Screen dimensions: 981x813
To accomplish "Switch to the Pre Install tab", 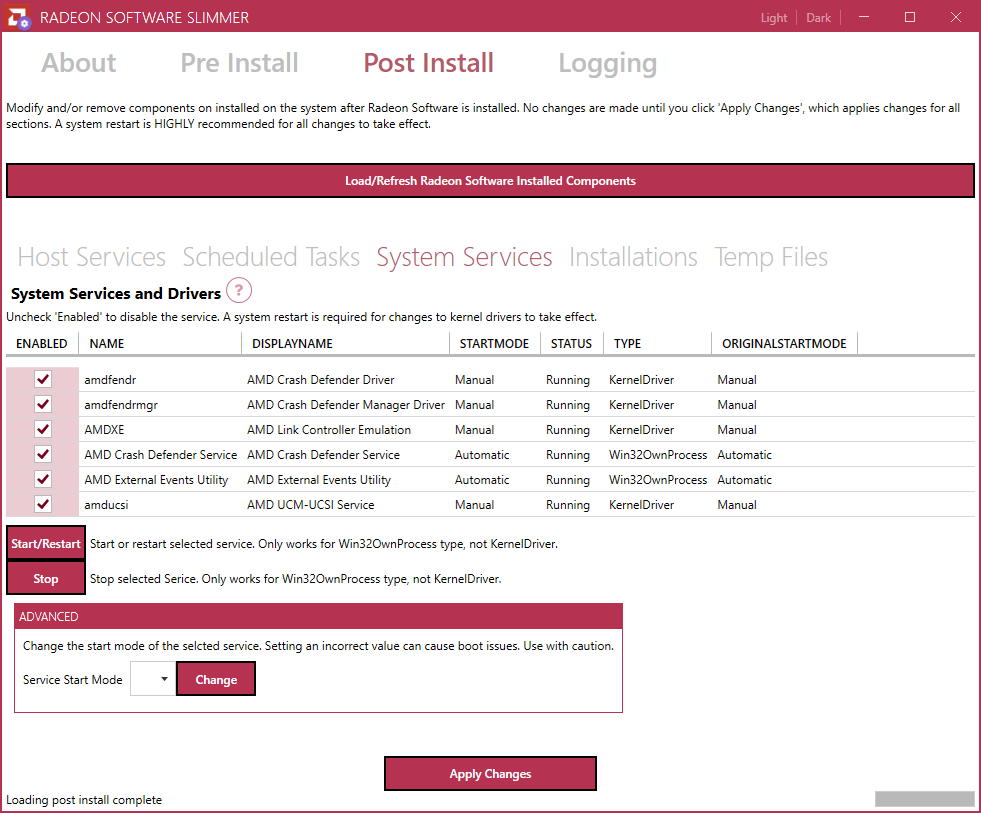I will [x=240, y=63].
